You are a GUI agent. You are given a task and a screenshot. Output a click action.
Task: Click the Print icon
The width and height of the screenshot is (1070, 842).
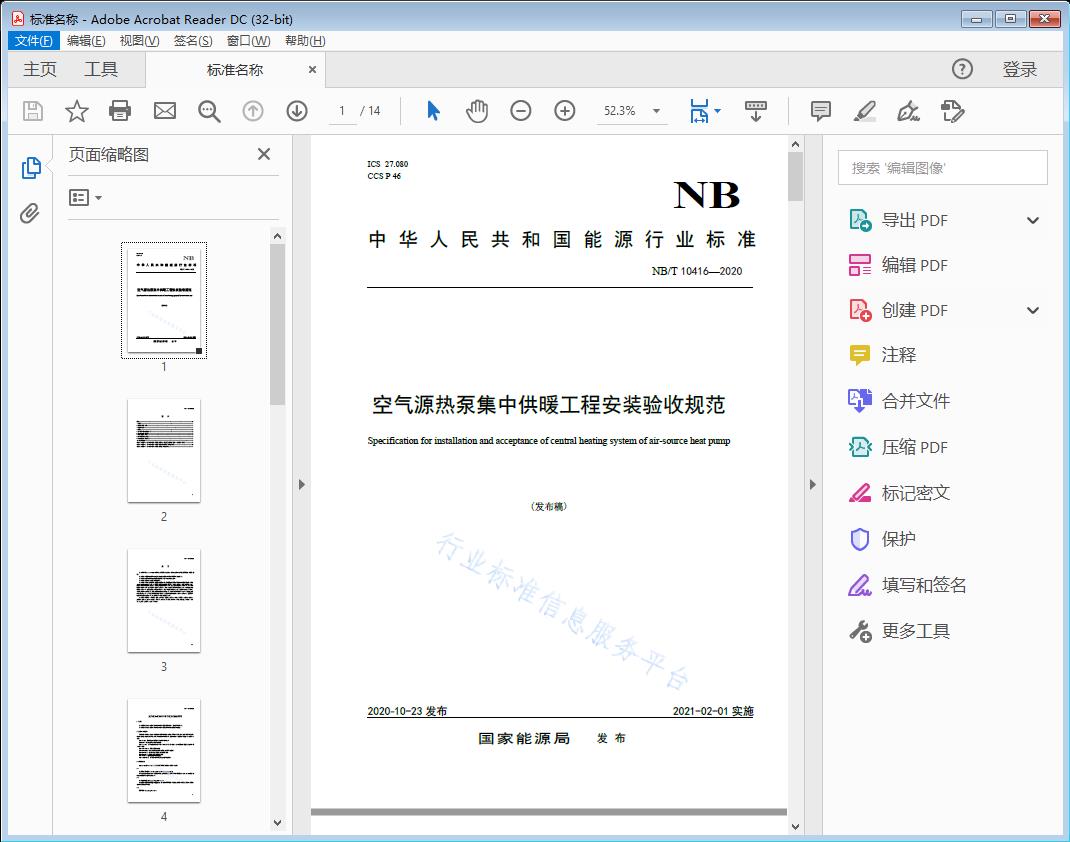pos(120,111)
